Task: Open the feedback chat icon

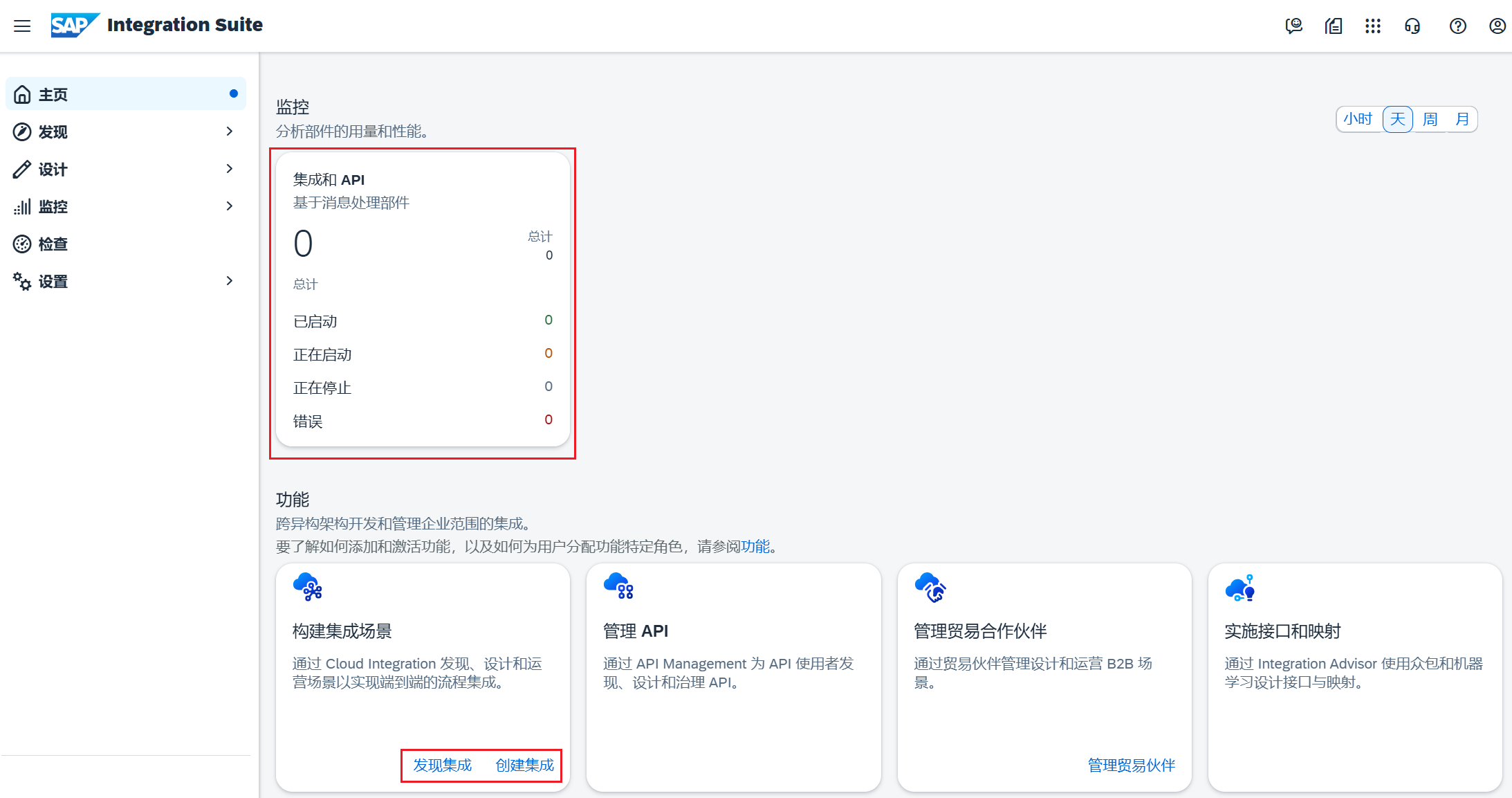Action: pos(1293,26)
